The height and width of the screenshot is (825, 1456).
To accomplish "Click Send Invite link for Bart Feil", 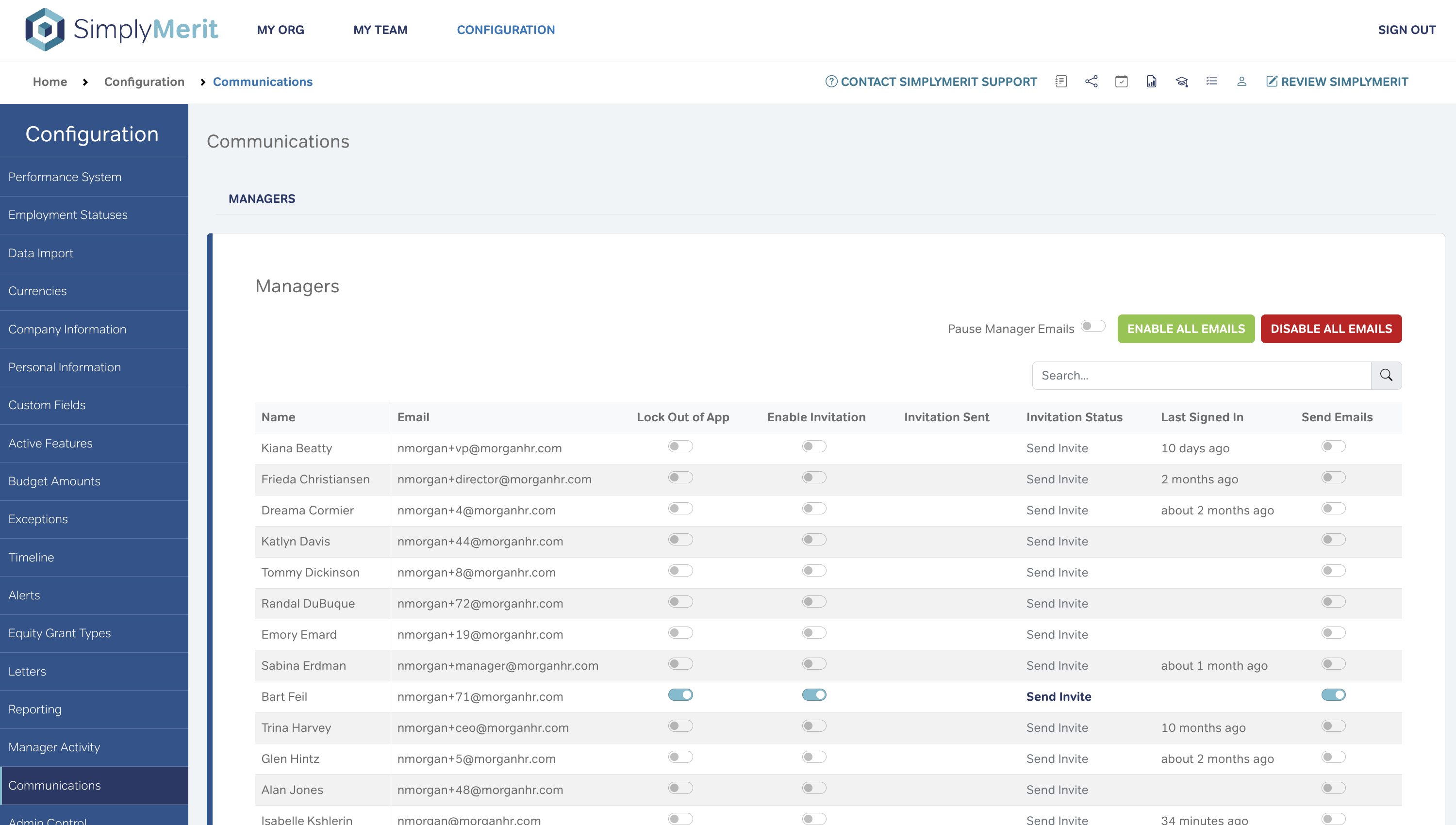I will tap(1059, 696).
